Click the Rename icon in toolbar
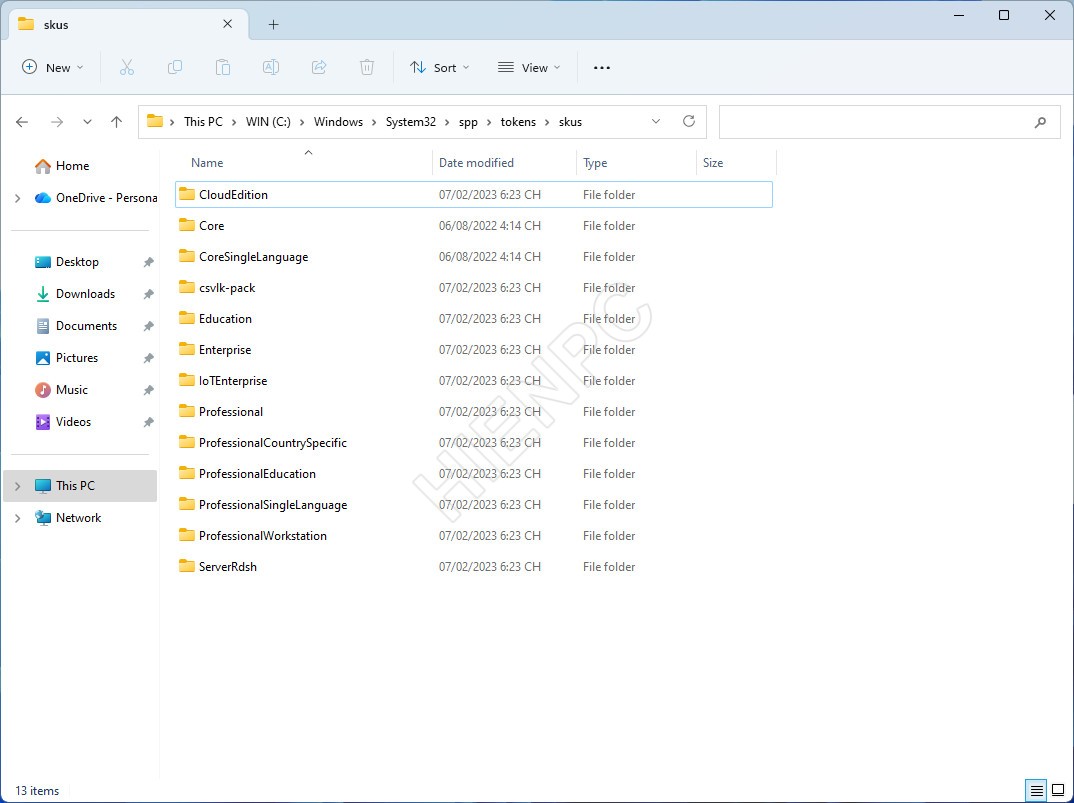Viewport: 1074px width, 803px height. pyautogui.click(x=271, y=67)
